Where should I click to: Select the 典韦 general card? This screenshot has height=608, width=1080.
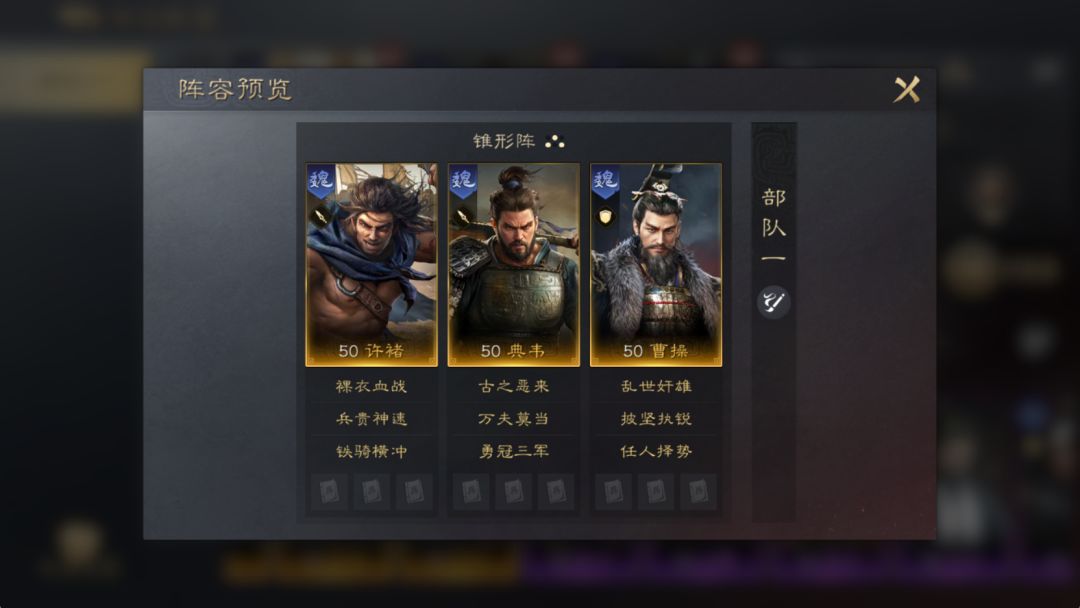click(x=513, y=265)
